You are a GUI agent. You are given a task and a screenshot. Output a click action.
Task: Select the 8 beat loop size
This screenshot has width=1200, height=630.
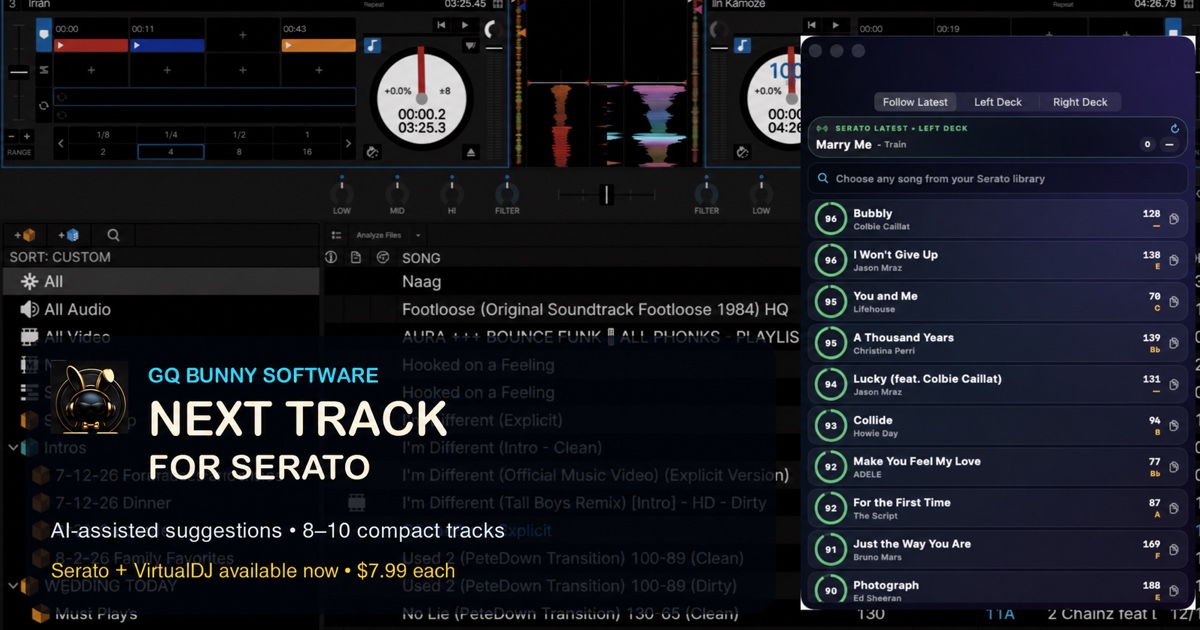click(x=239, y=152)
